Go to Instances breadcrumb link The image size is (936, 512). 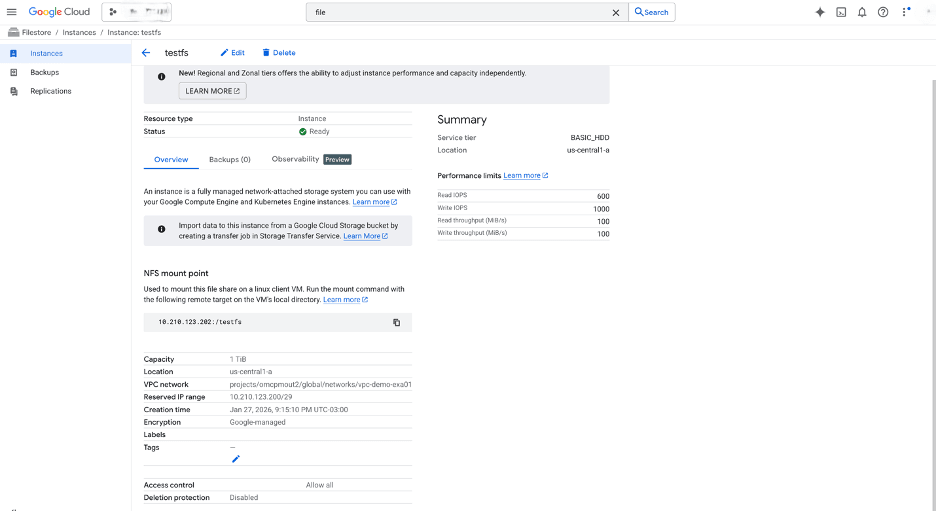tap(79, 32)
